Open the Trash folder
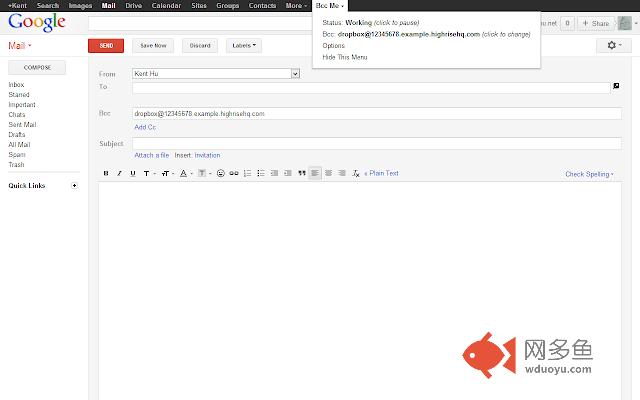 point(16,164)
